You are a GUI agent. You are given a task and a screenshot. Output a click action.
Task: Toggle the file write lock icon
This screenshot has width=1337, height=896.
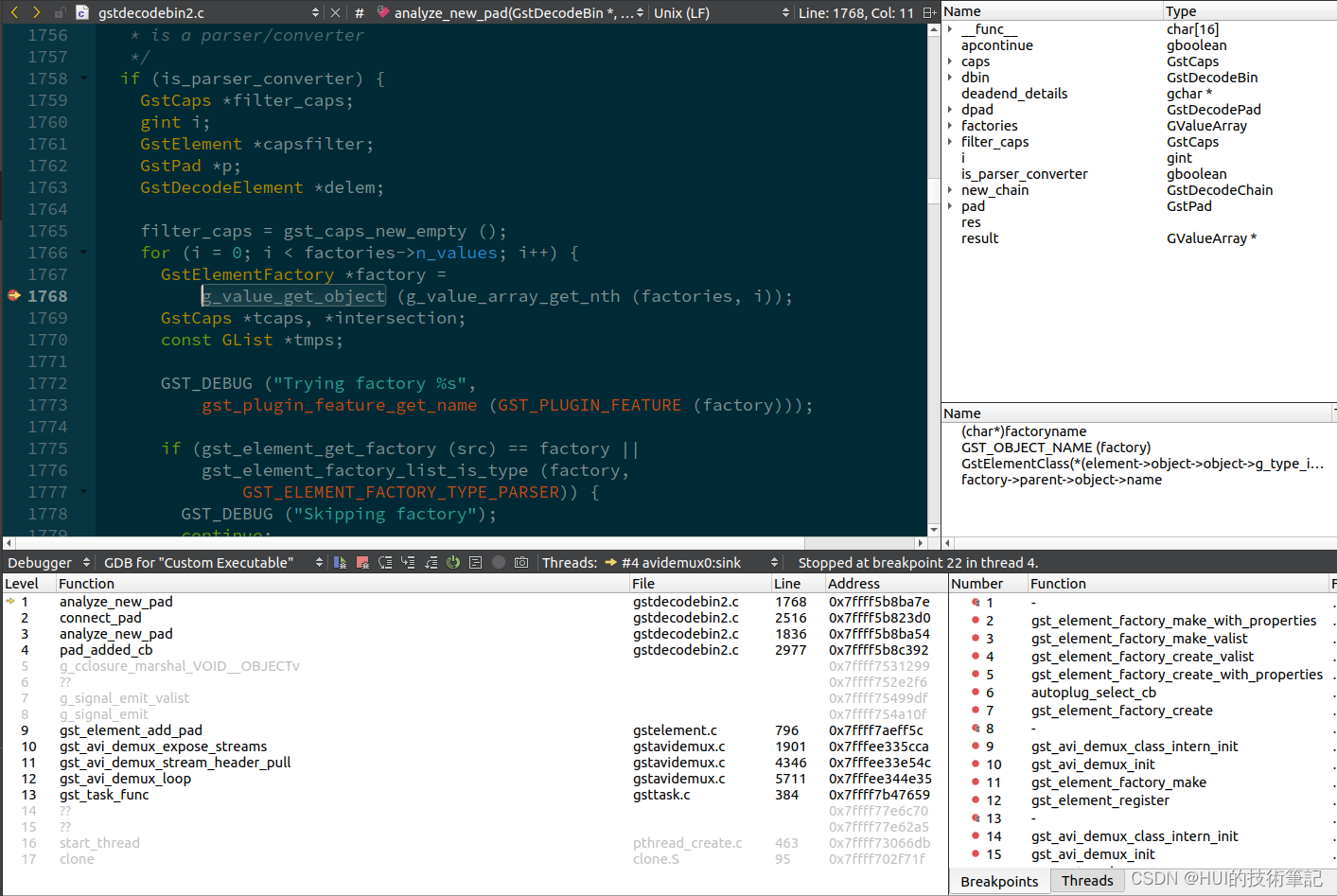[x=60, y=12]
